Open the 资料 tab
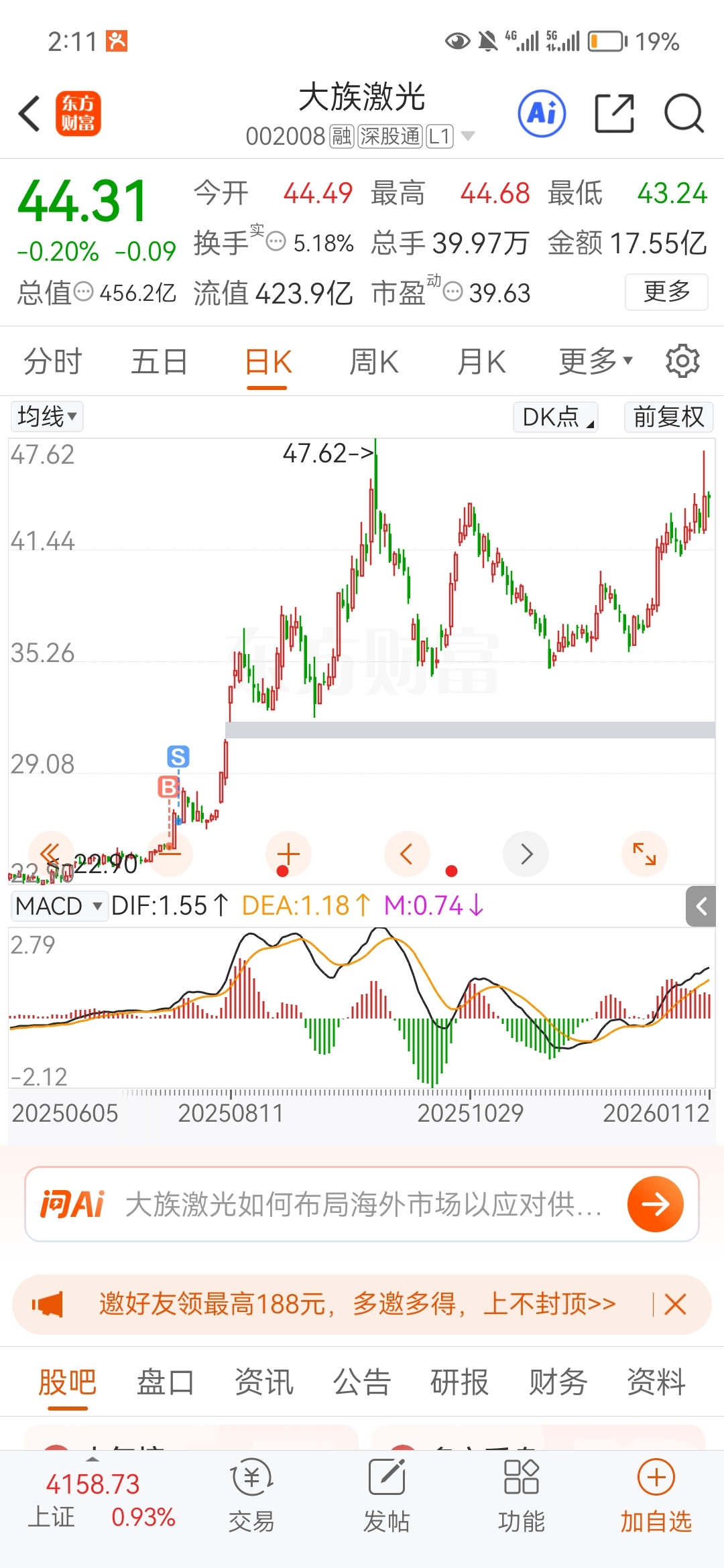The image size is (724, 1568). 656,1382
